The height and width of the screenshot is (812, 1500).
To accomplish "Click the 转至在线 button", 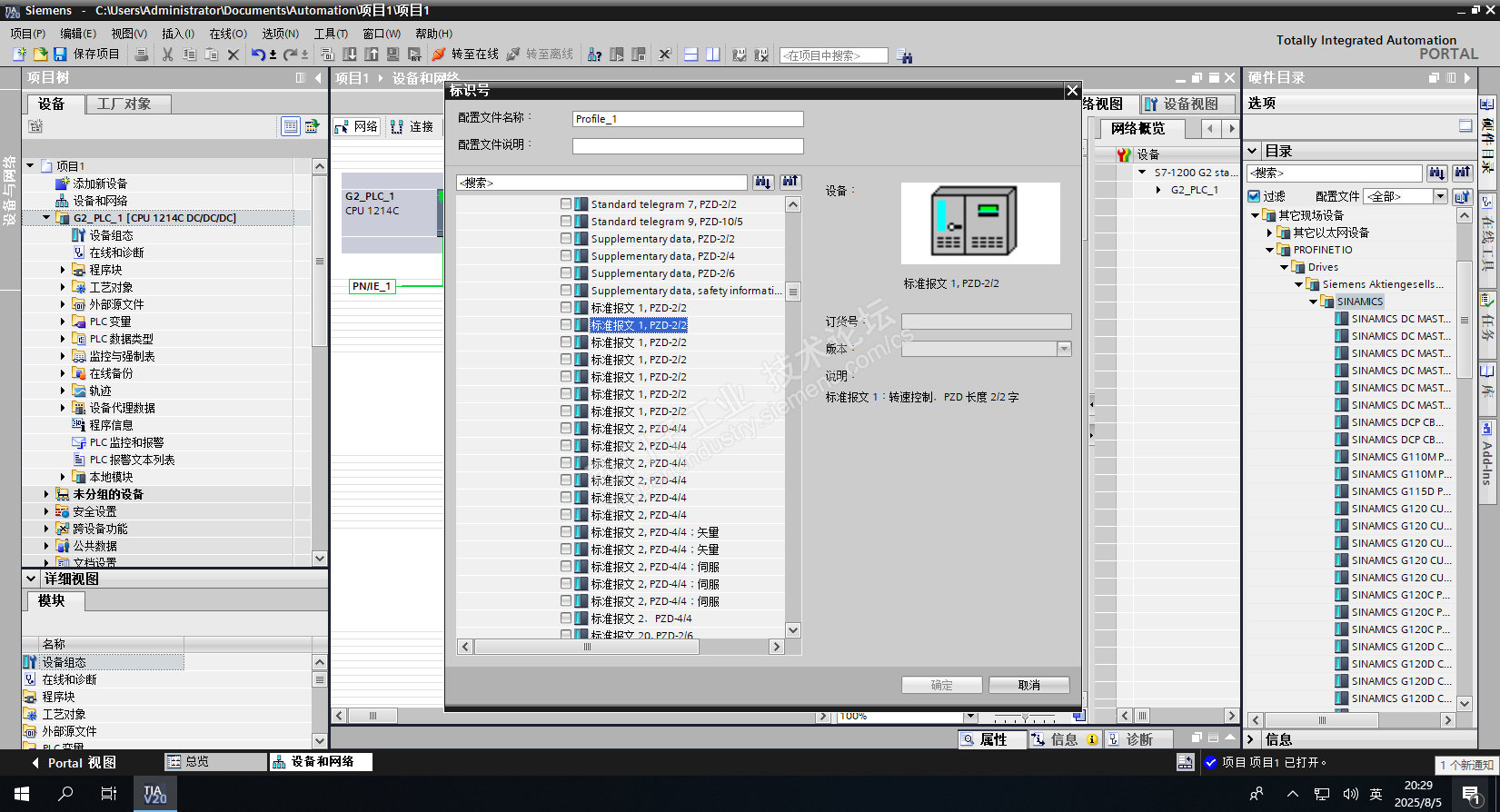I will 466,54.
